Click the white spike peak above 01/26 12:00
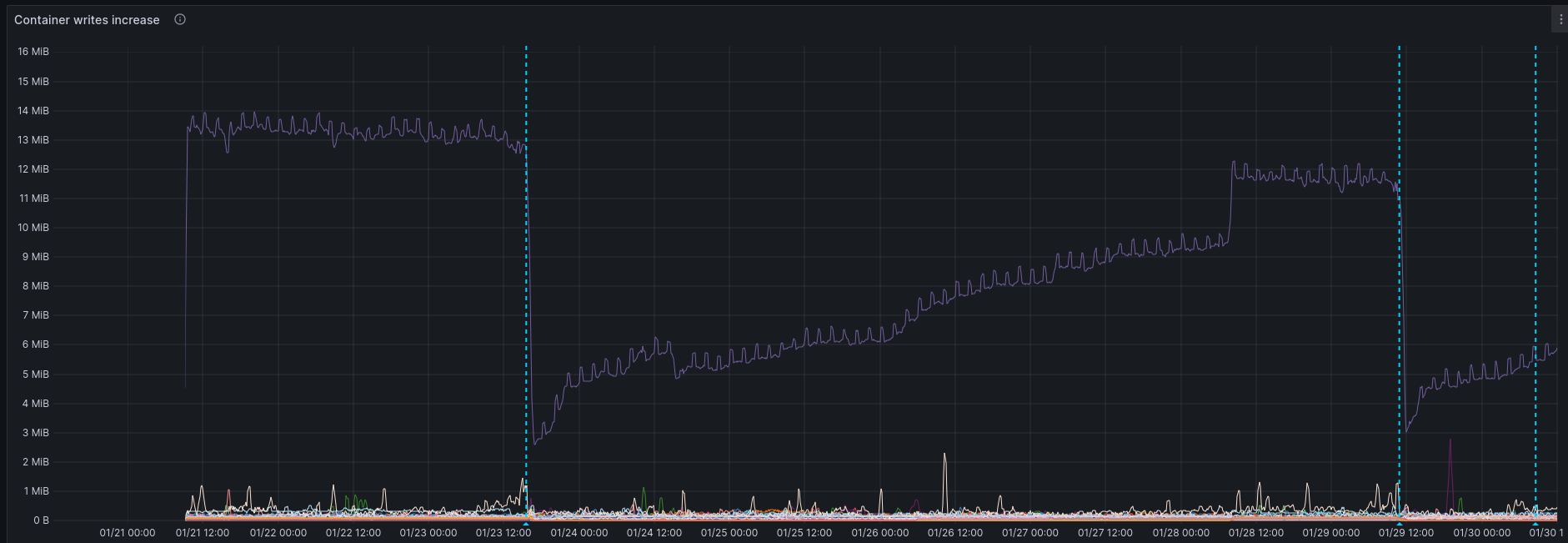Screen dimensions: 1568x543 (x=944, y=455)
